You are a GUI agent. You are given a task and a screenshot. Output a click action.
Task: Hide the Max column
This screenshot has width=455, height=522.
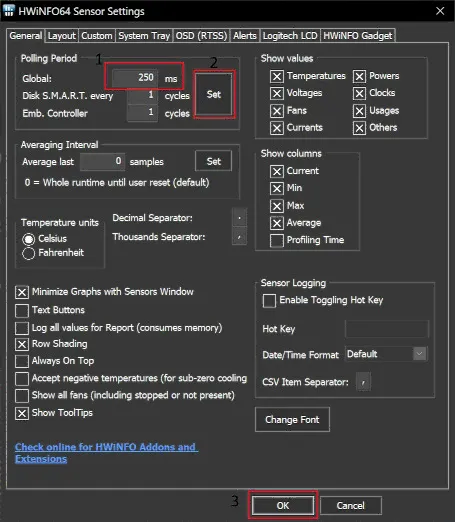277,206
